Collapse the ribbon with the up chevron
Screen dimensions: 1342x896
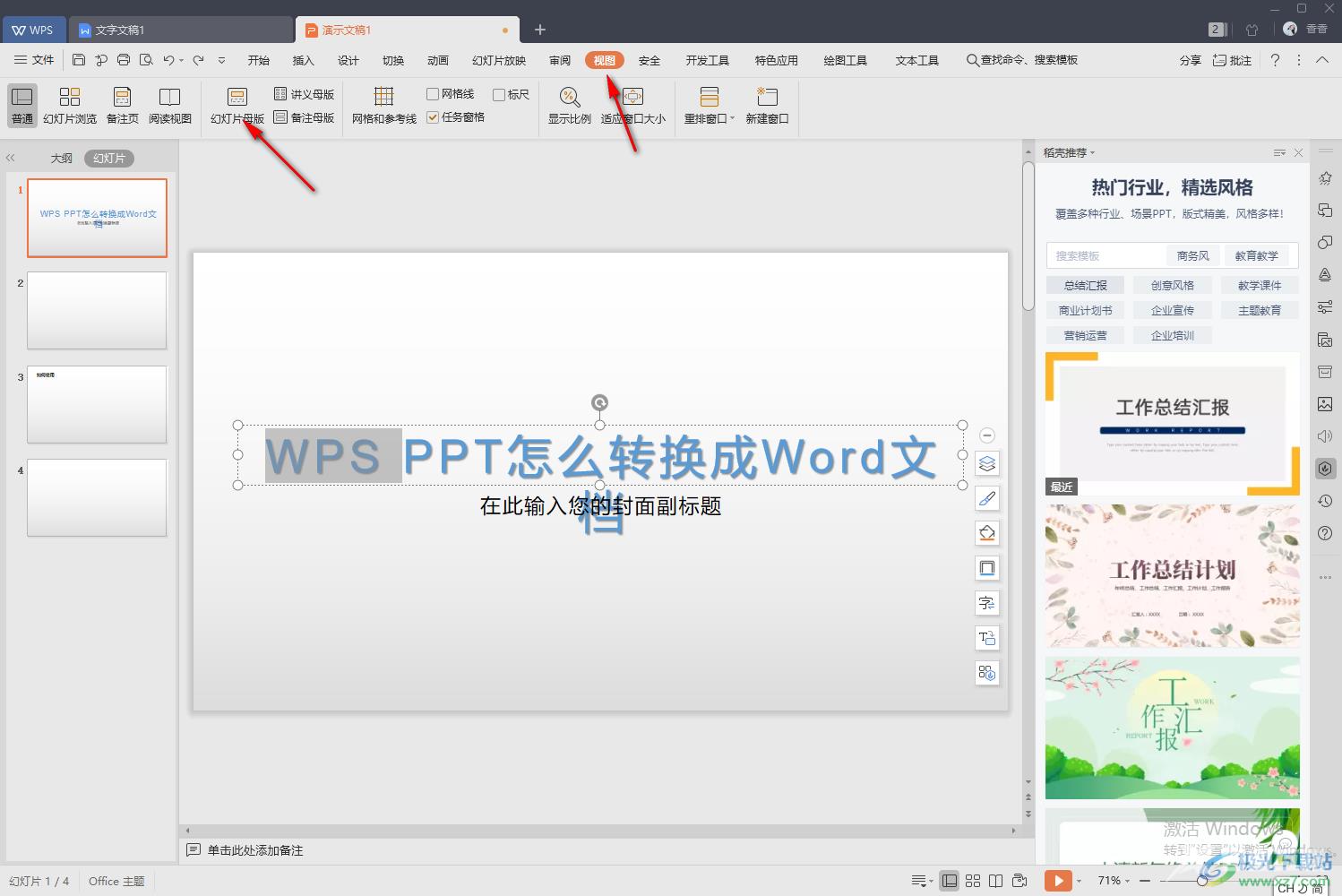point(1322,60)
